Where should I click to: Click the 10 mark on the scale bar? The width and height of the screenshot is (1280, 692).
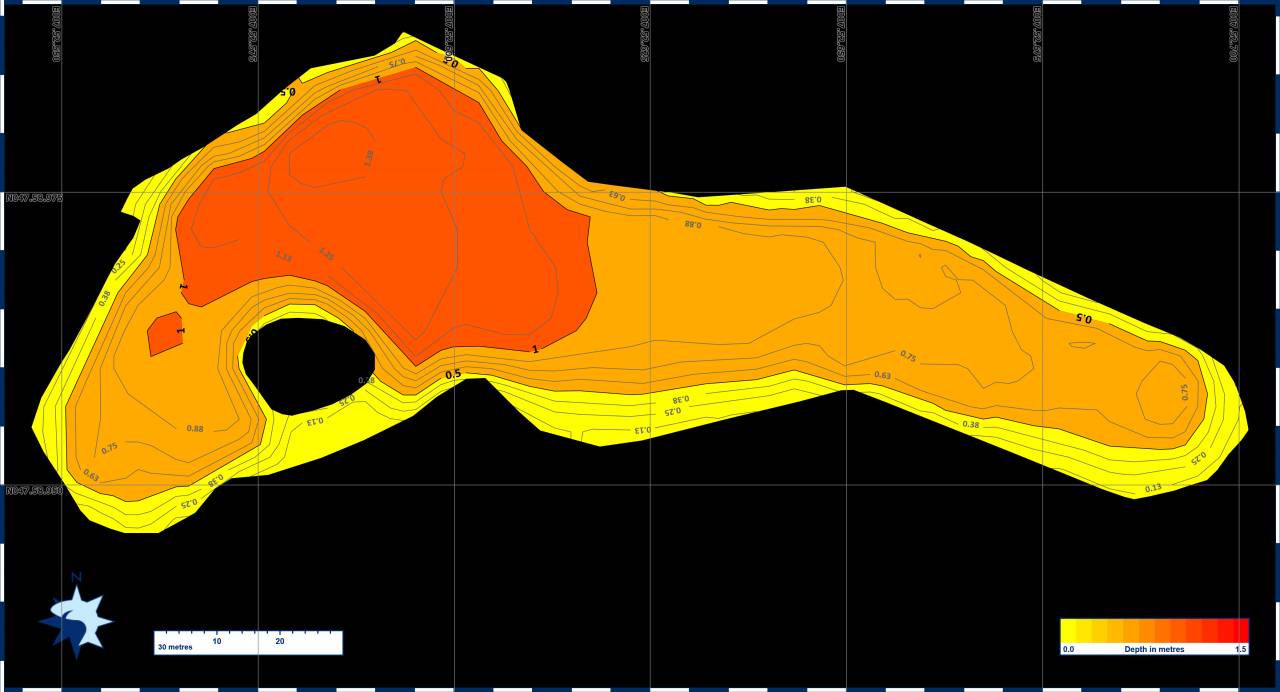pyautogui.click(x=217, y=641)
